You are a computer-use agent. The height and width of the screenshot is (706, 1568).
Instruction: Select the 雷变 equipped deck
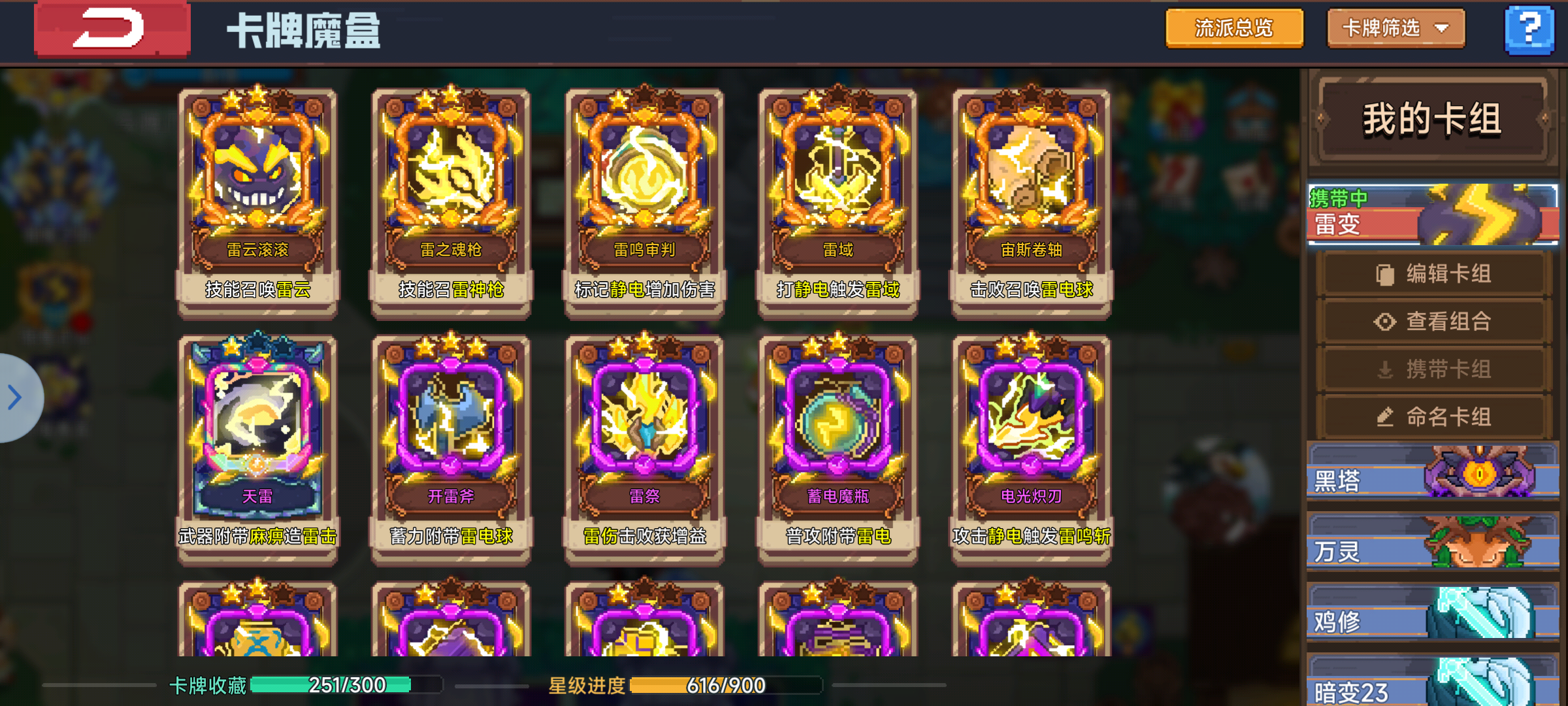tap(1432, 214)
